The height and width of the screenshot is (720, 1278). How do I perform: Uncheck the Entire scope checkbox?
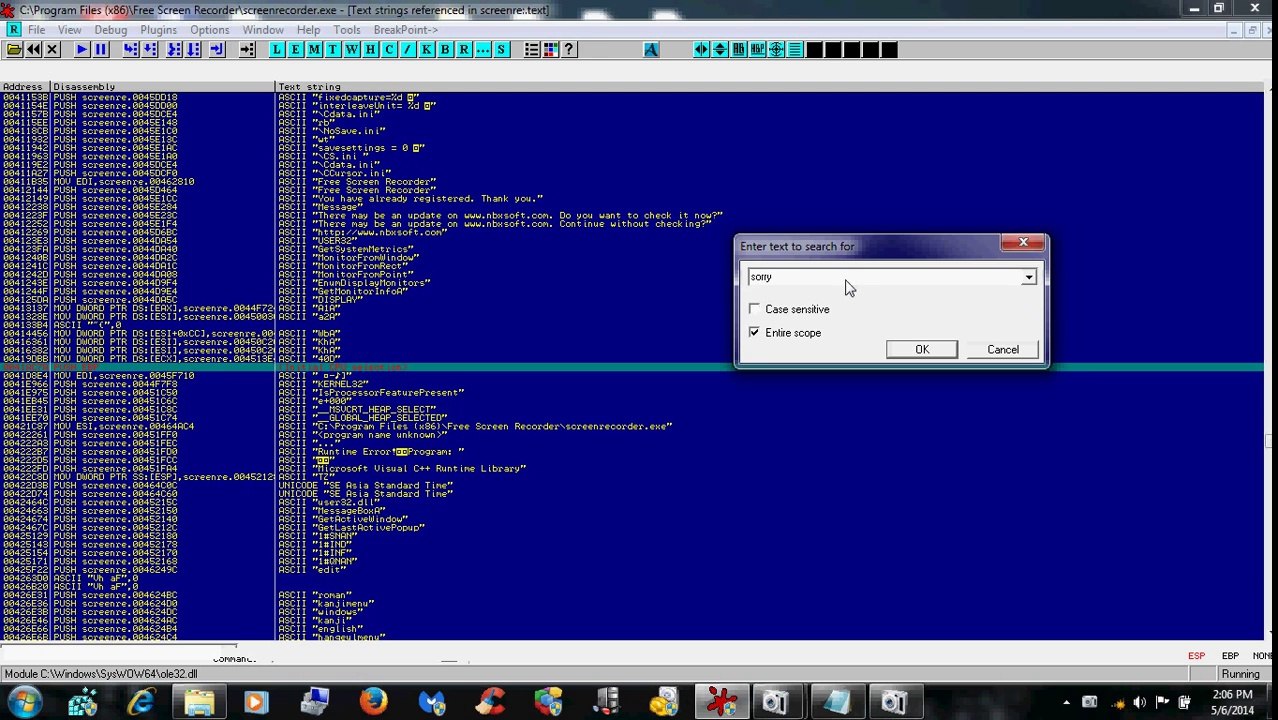click(754, 332)
